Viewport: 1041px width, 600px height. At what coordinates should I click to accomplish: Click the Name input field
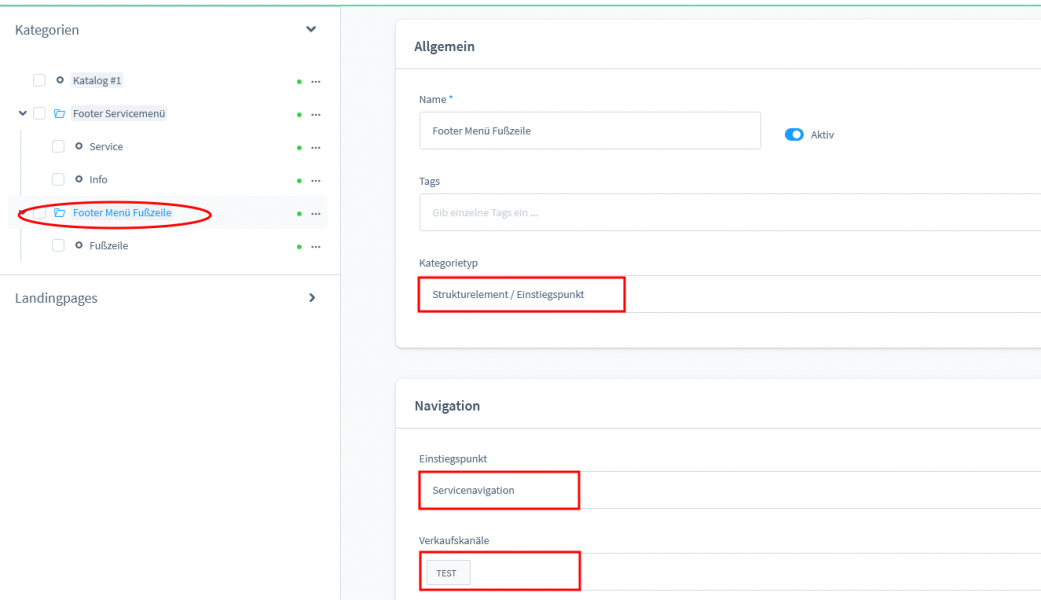click(590, 131)
